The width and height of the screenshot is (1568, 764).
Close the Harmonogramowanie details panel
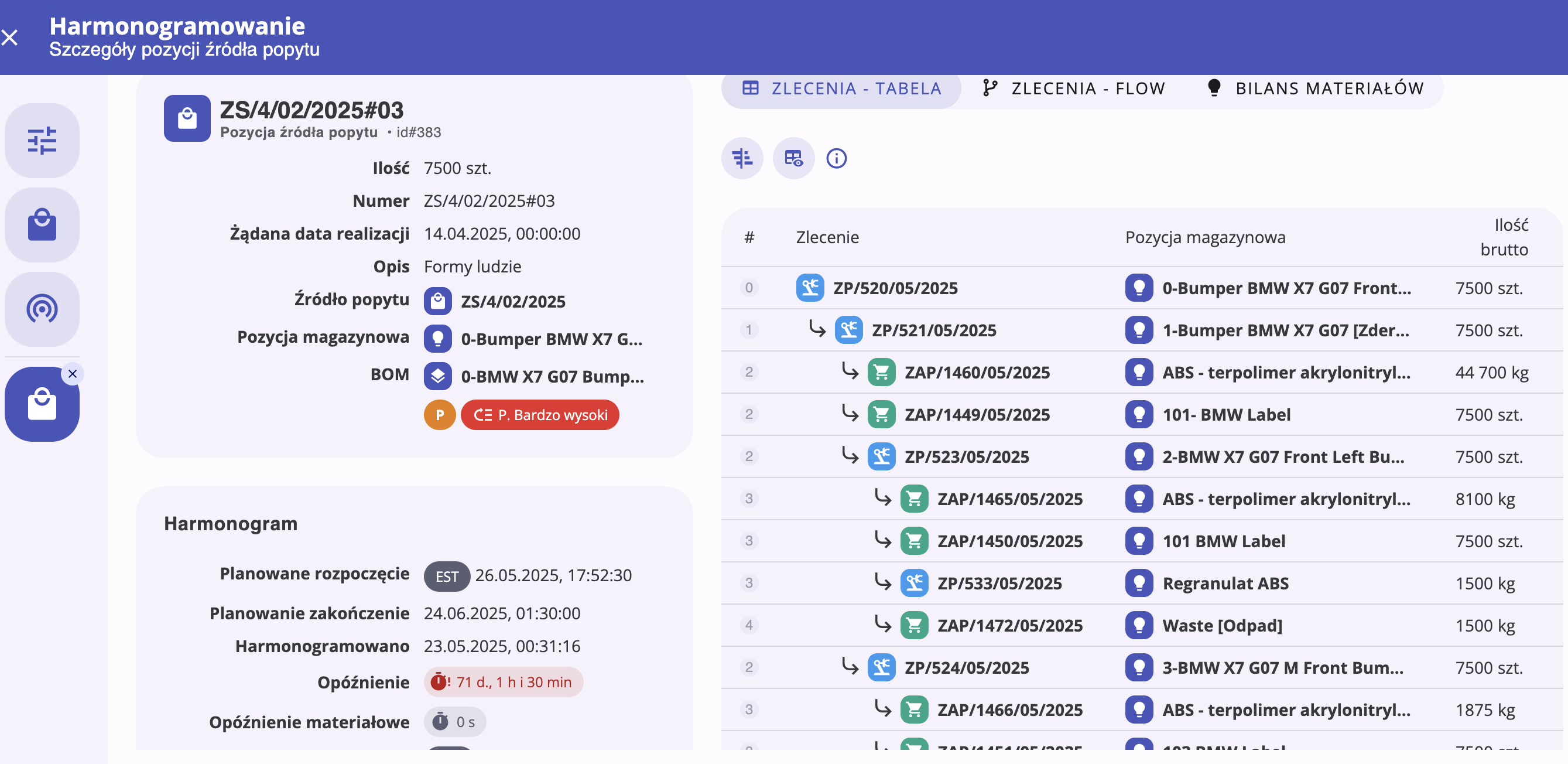pyautogui.click(x=10, y=37)
